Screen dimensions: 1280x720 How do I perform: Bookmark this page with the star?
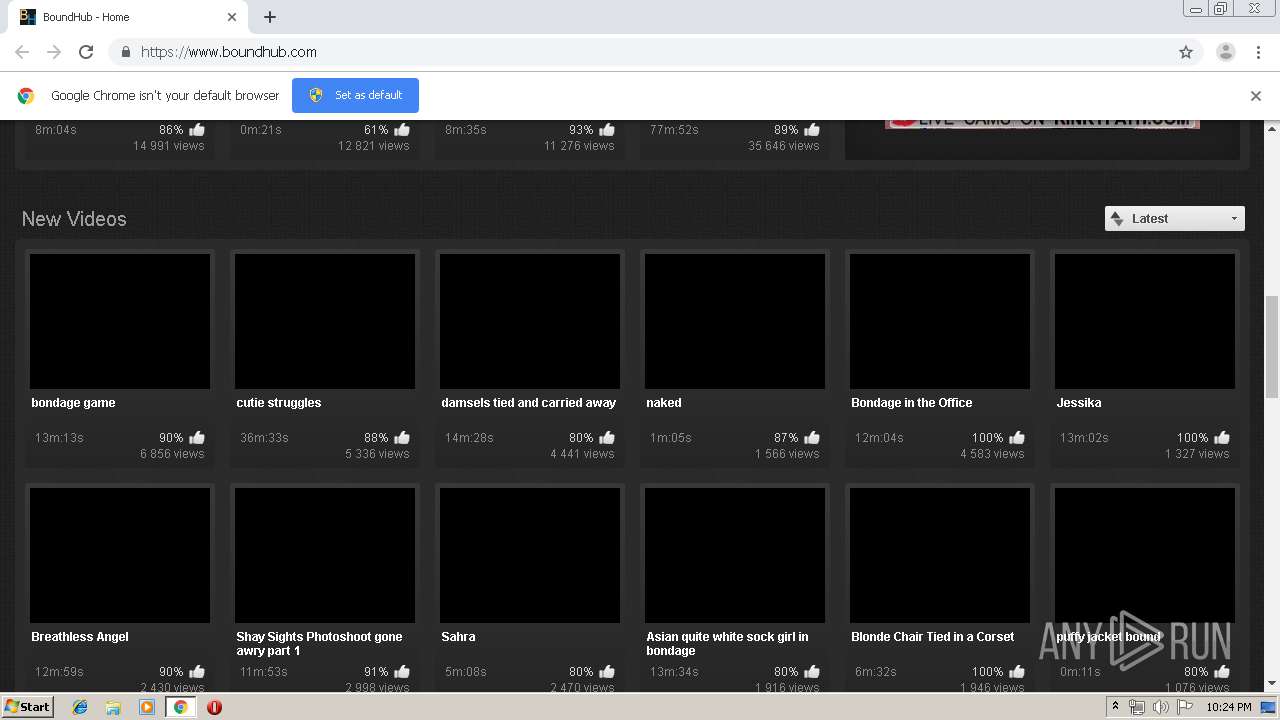click(1186, 52)
